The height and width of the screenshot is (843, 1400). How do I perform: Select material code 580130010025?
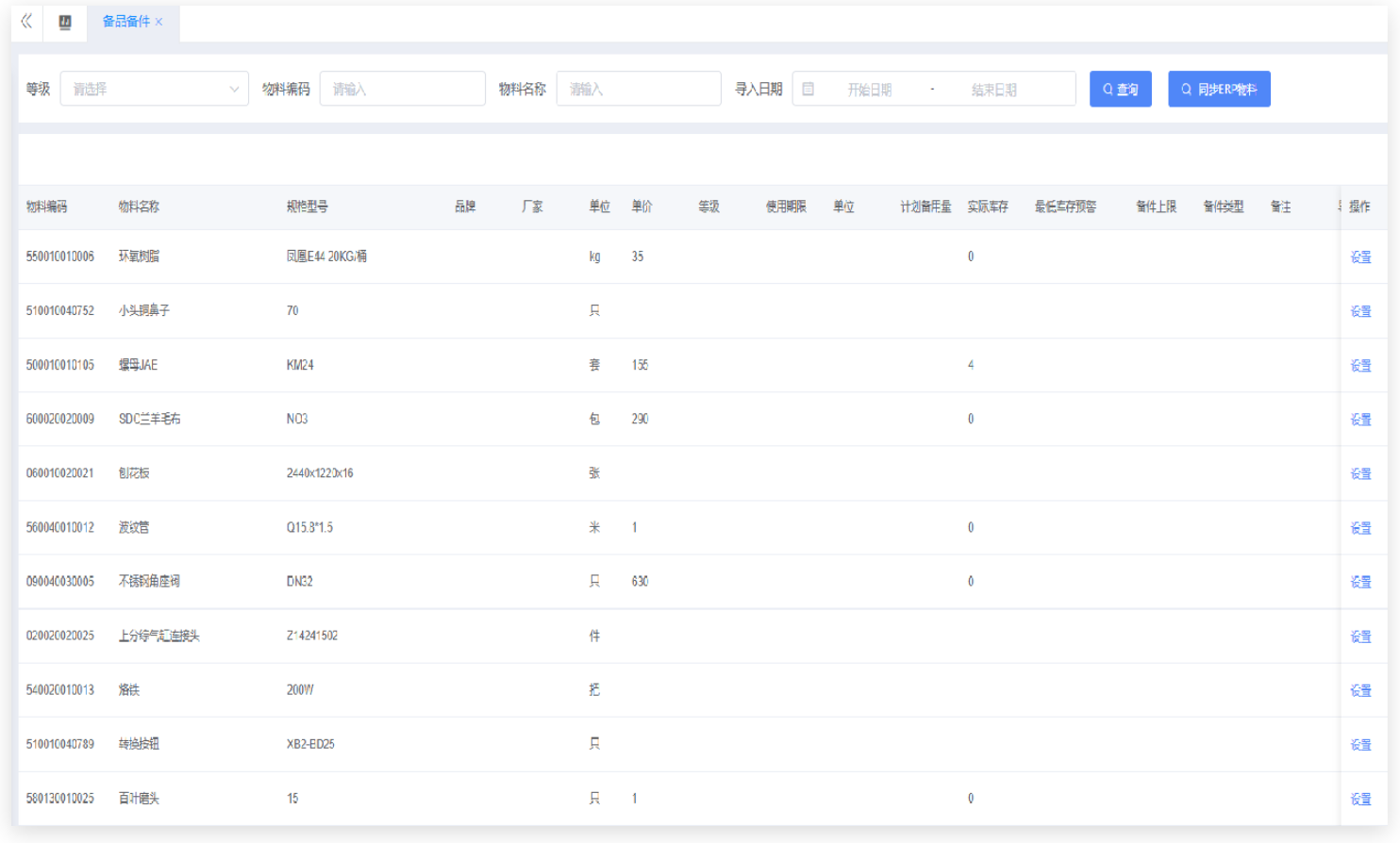(60, 799)
